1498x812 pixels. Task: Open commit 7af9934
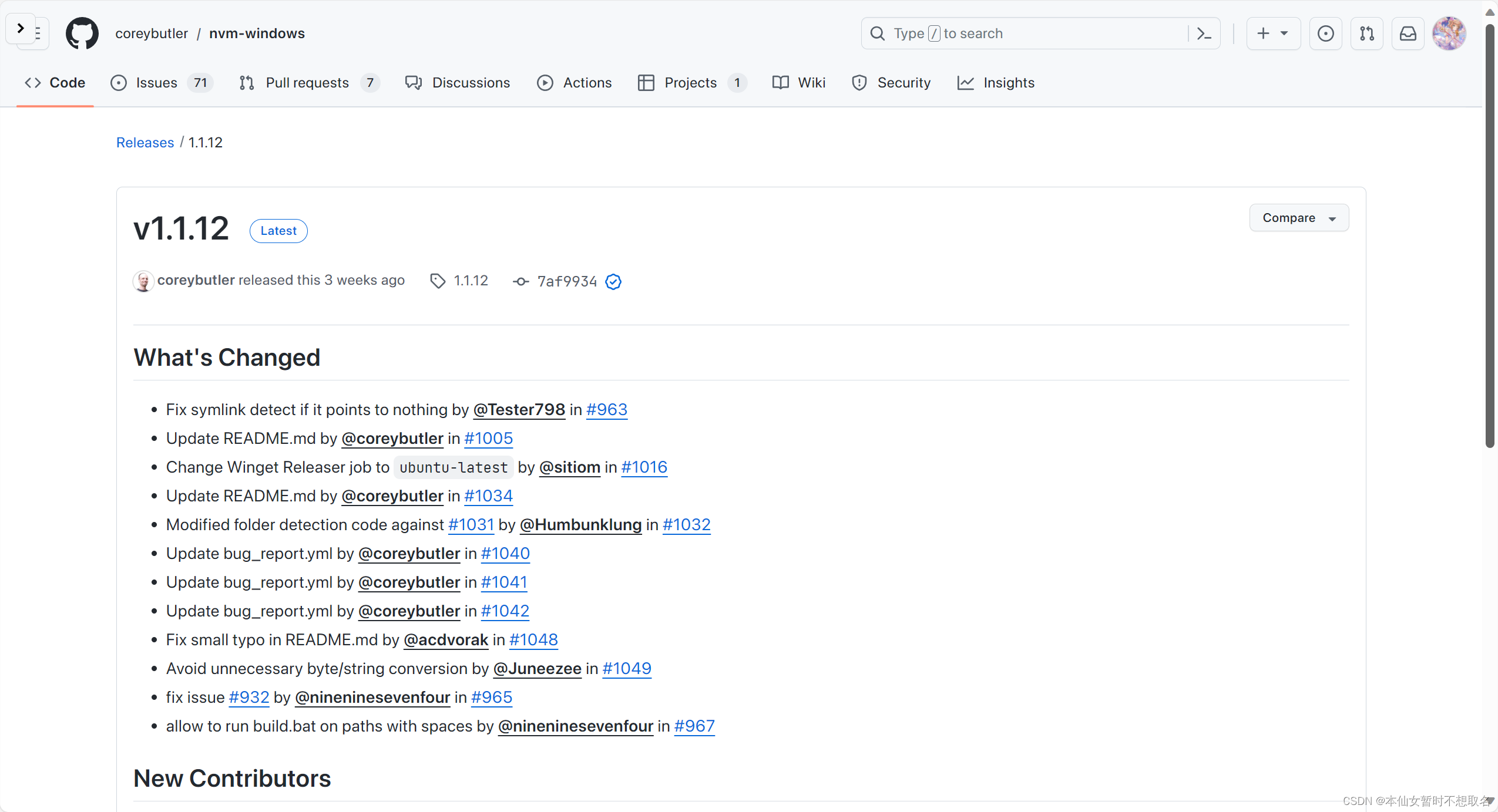click(x=567, y=282)
